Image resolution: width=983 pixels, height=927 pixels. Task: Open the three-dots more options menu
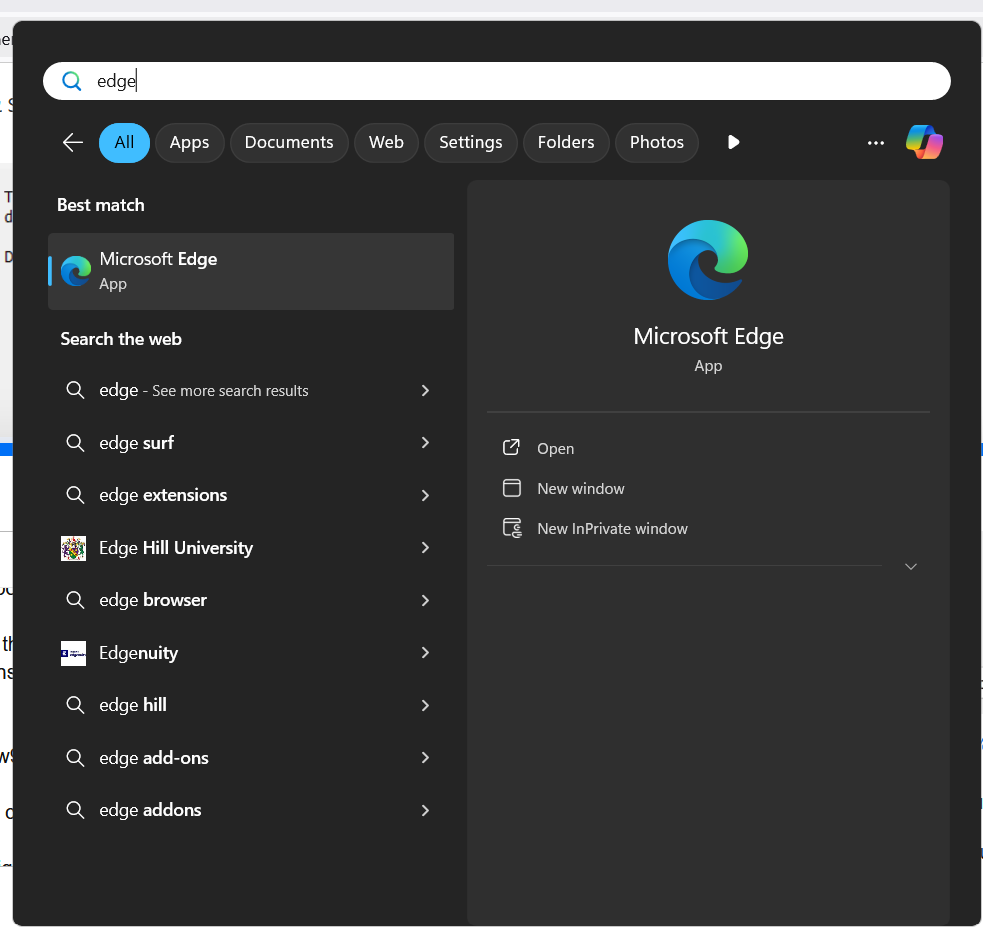click(x=876, y=143)
